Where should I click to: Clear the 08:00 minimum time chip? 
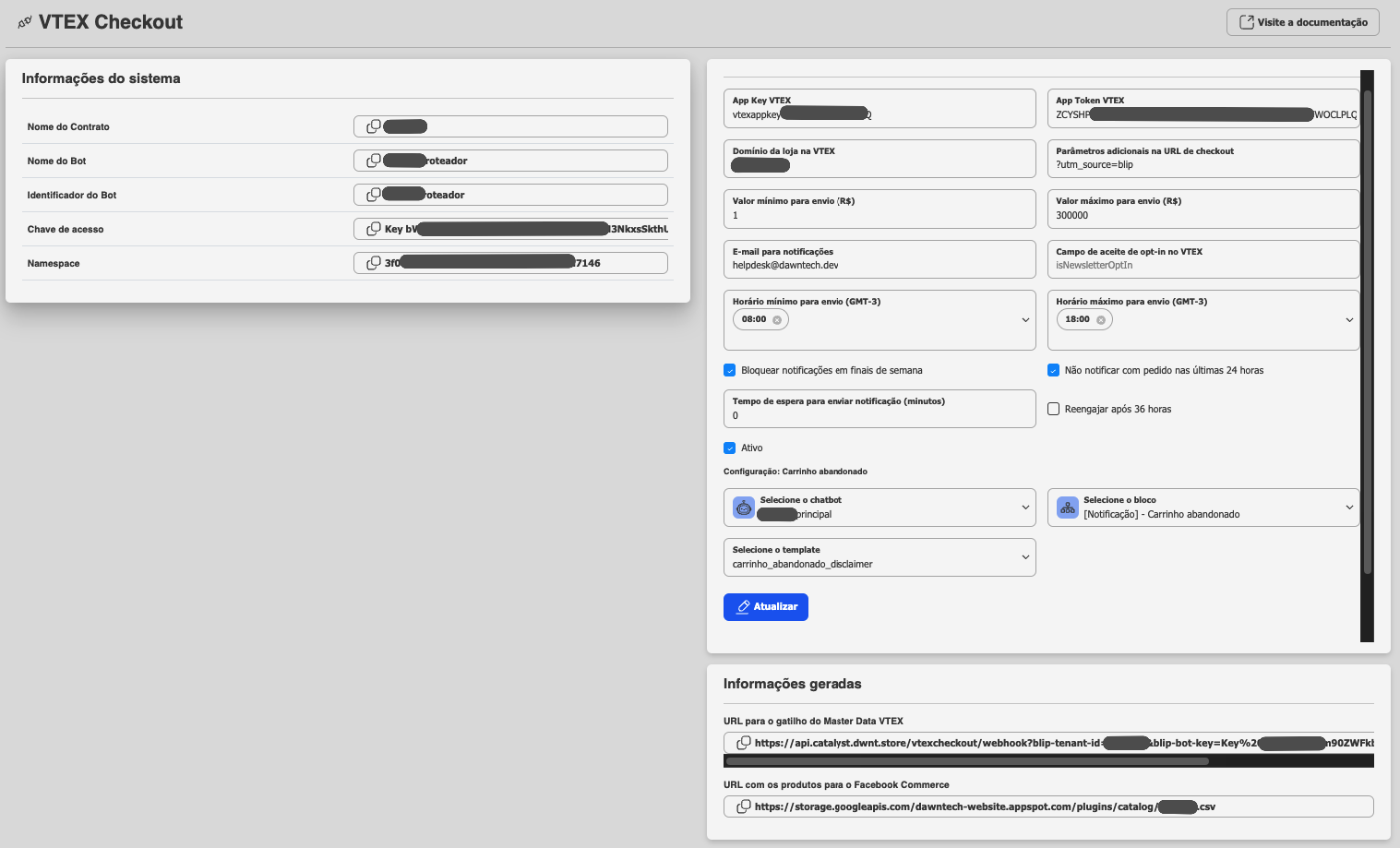point(777,320)
